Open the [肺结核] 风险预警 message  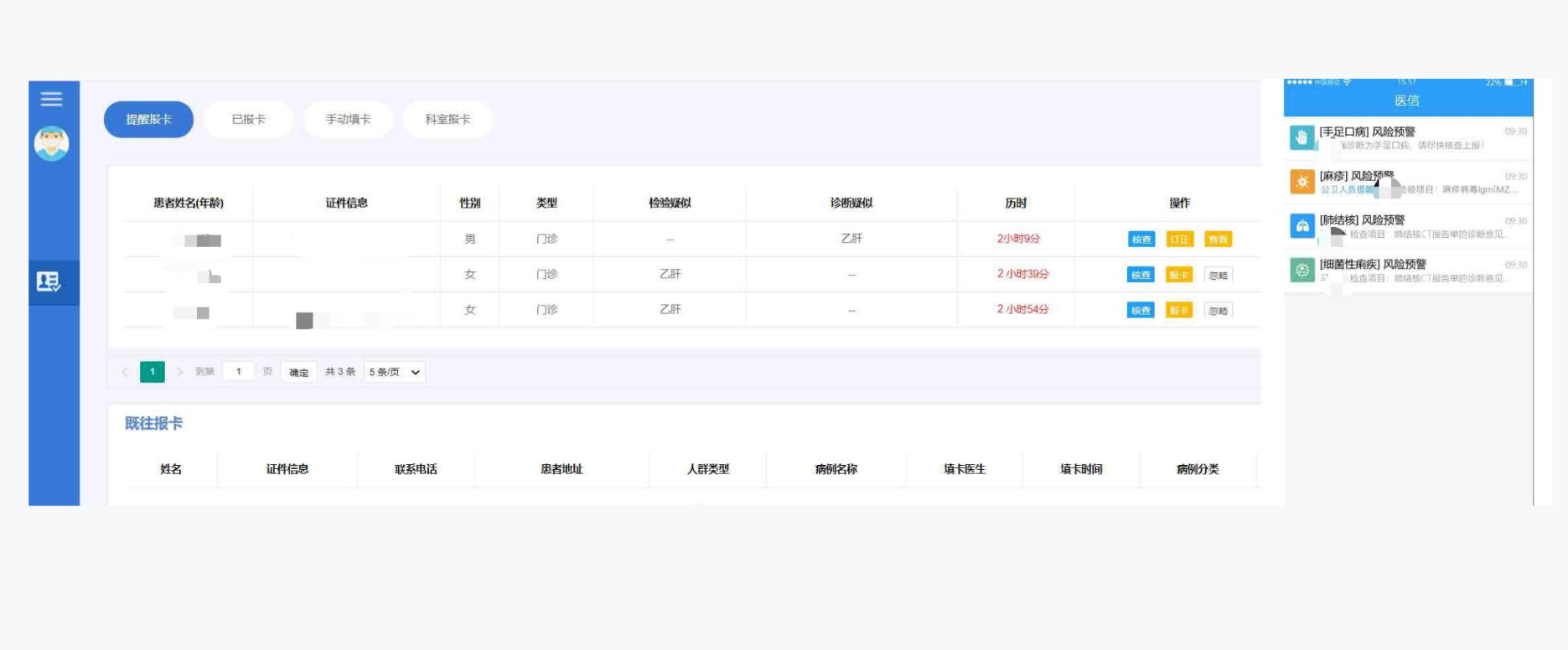(1408, 226)
